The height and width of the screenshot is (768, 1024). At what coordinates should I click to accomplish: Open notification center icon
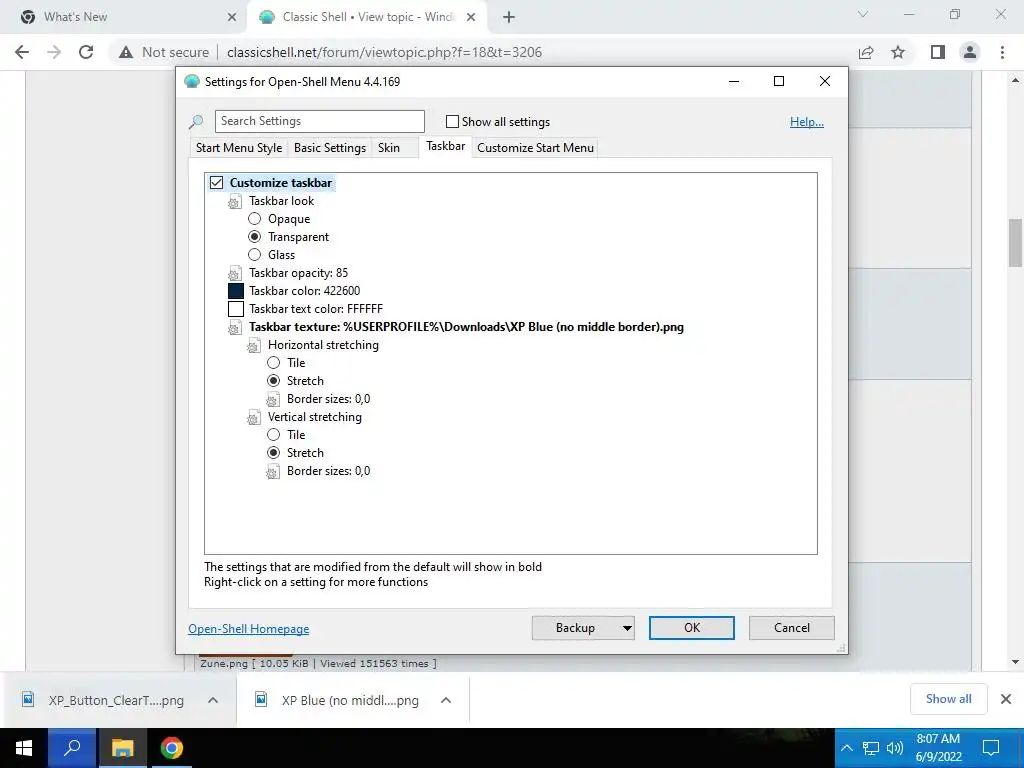[991, 748]
